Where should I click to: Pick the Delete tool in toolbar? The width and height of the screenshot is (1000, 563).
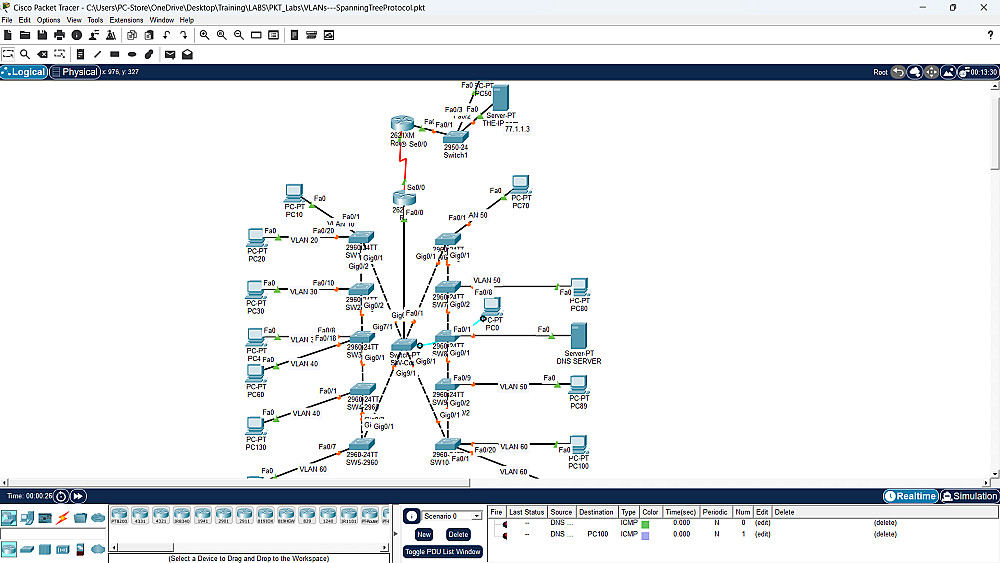[42, 54]
